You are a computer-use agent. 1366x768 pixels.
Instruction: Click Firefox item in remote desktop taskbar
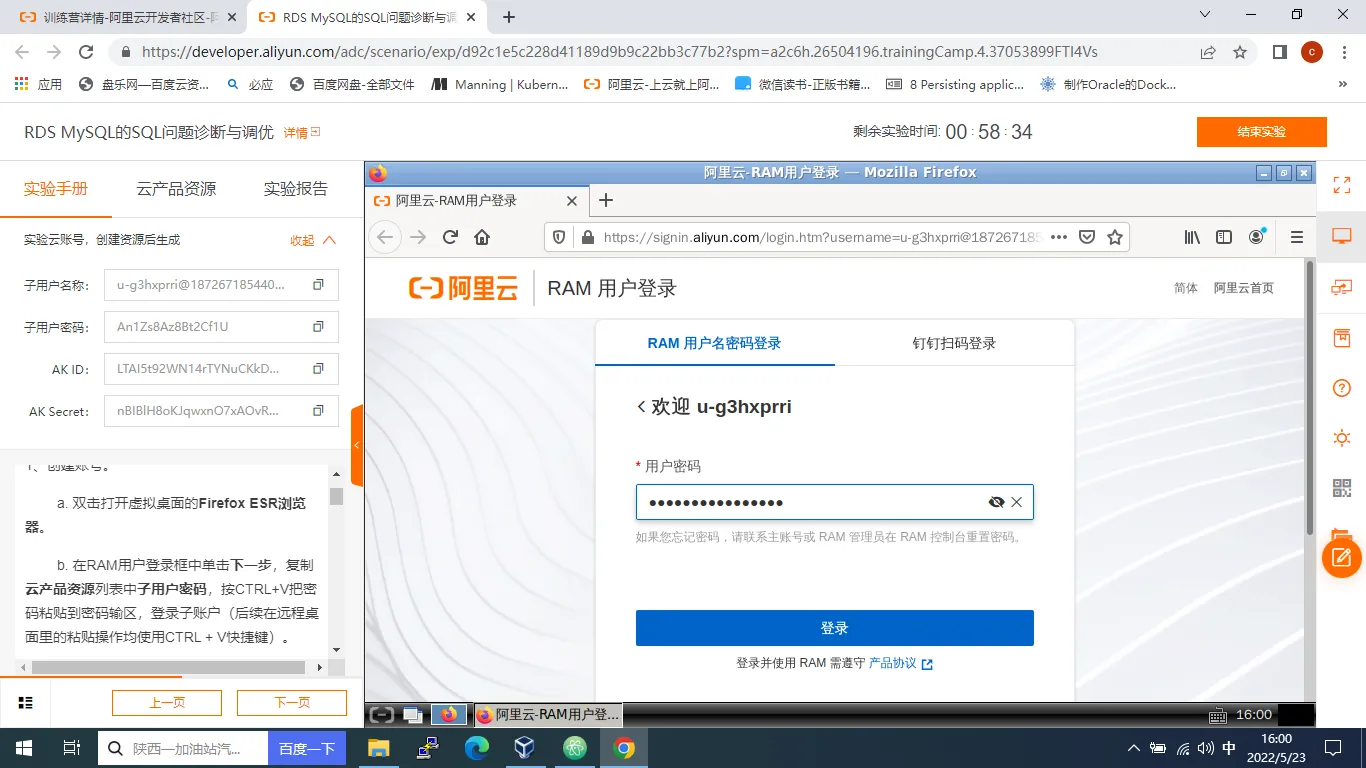coord(548,715)
